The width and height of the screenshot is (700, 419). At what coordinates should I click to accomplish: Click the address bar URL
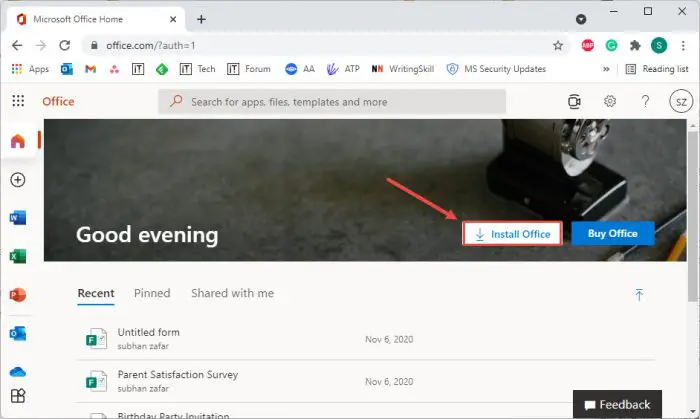[x=151, y=46]
